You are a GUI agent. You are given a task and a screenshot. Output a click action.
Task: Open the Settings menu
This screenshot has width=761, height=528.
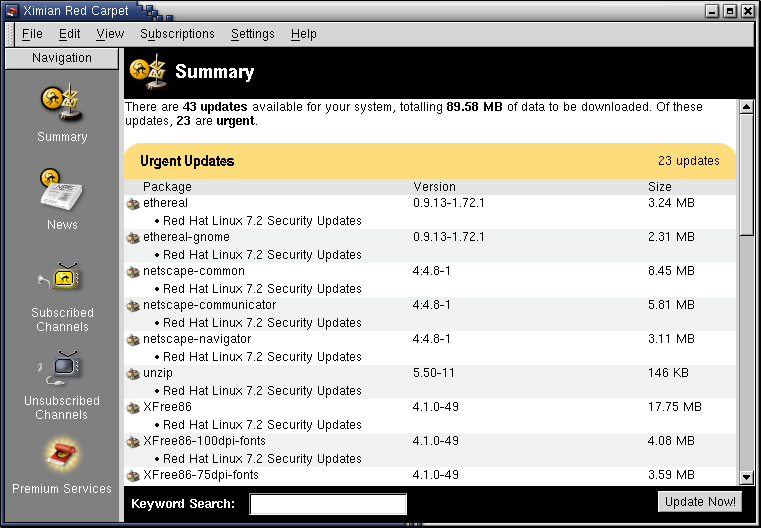tap(252, 34)
